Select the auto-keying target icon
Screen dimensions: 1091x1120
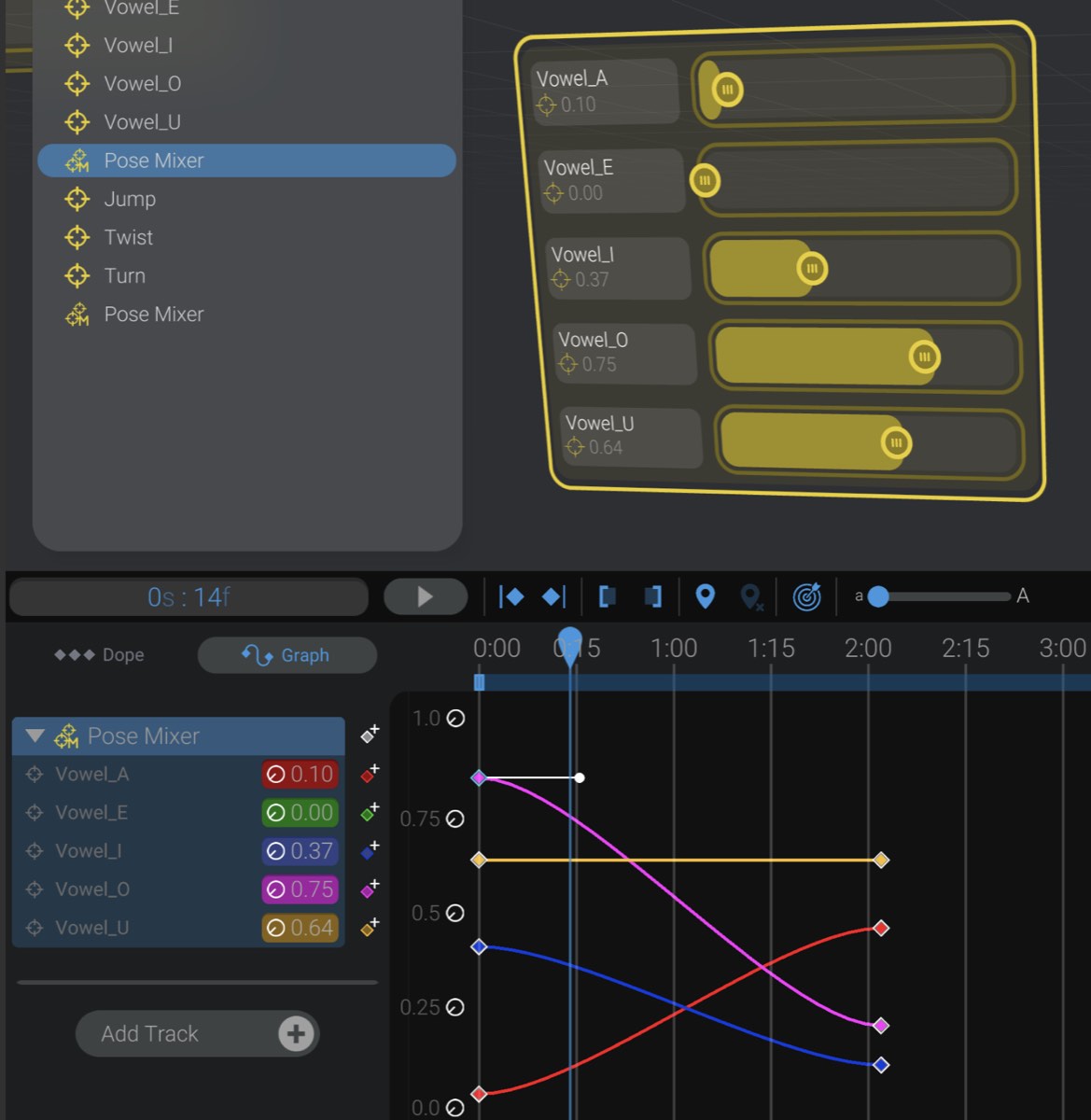pyautogui.click(x=806, y=595)
